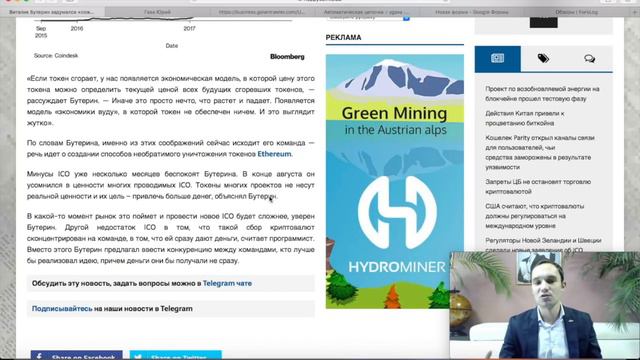Open the comments bubble tab icon in sidebar
Image resolution: width=640 pixels, height=360 pixels.
589,59
